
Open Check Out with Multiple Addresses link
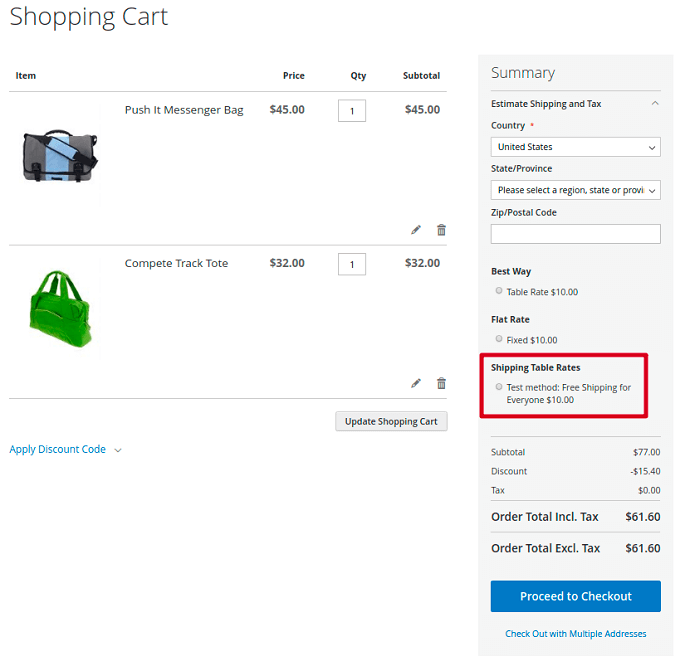[575, 634]
